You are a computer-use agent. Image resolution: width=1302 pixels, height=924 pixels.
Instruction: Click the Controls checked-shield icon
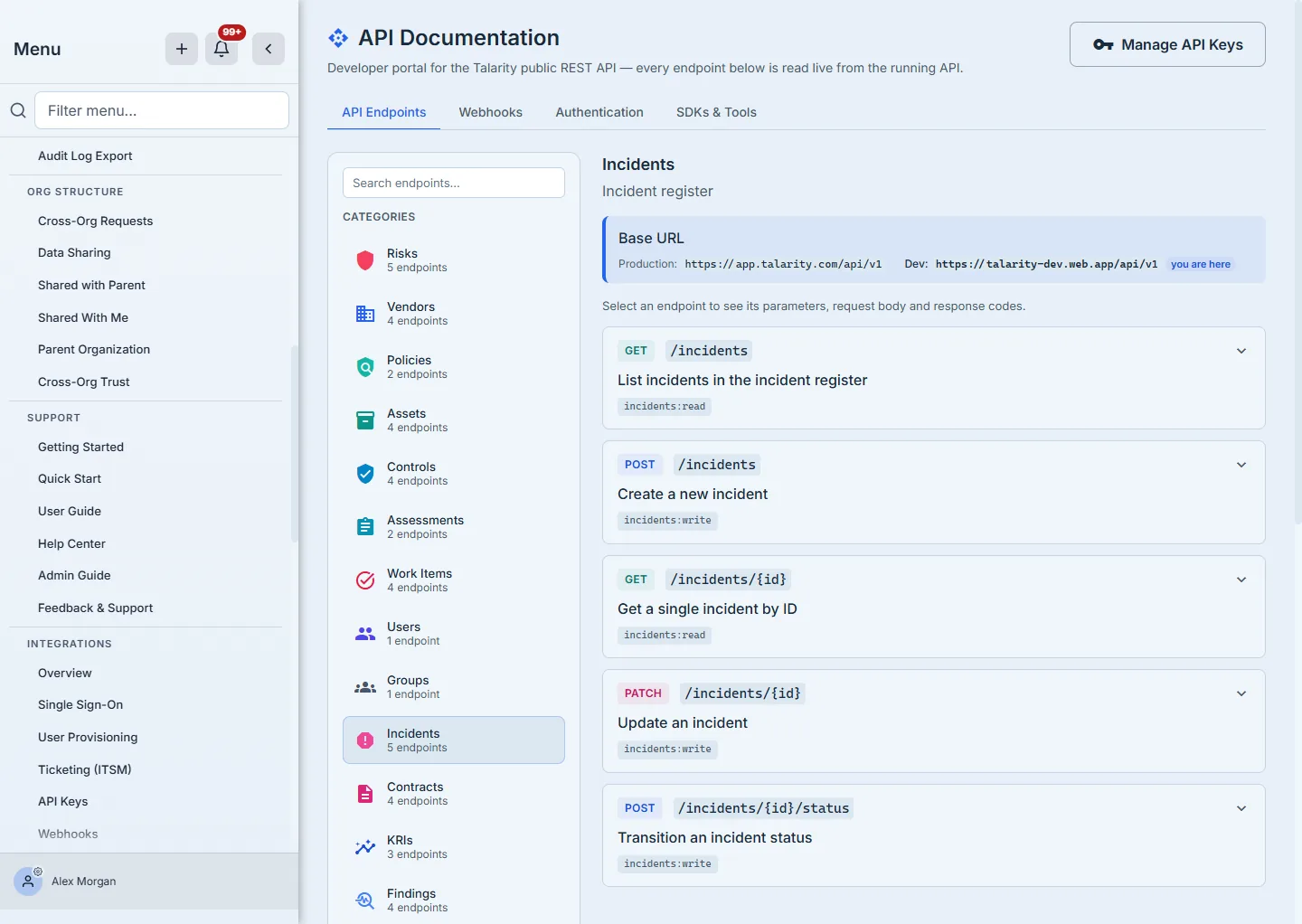click(365, 474)
